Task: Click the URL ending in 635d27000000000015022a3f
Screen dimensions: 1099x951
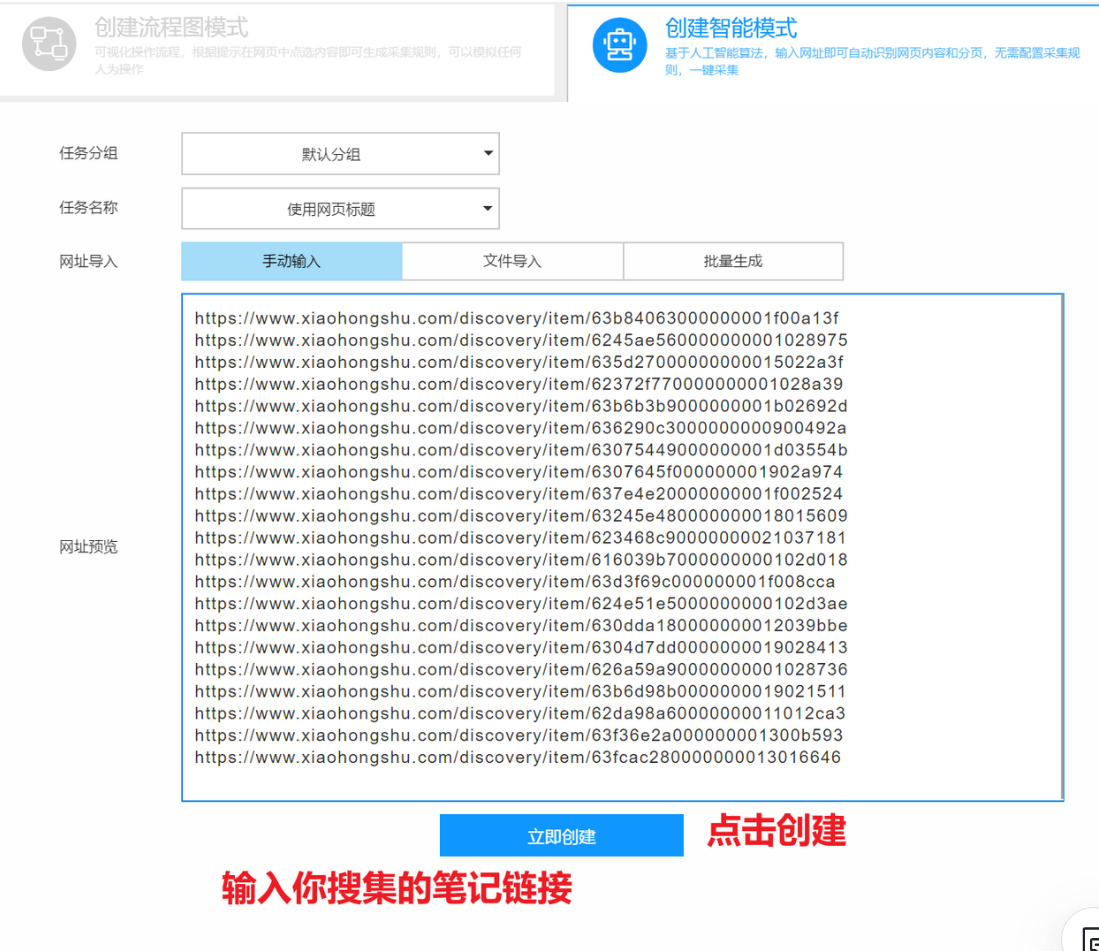Action: tap(519, 362)
